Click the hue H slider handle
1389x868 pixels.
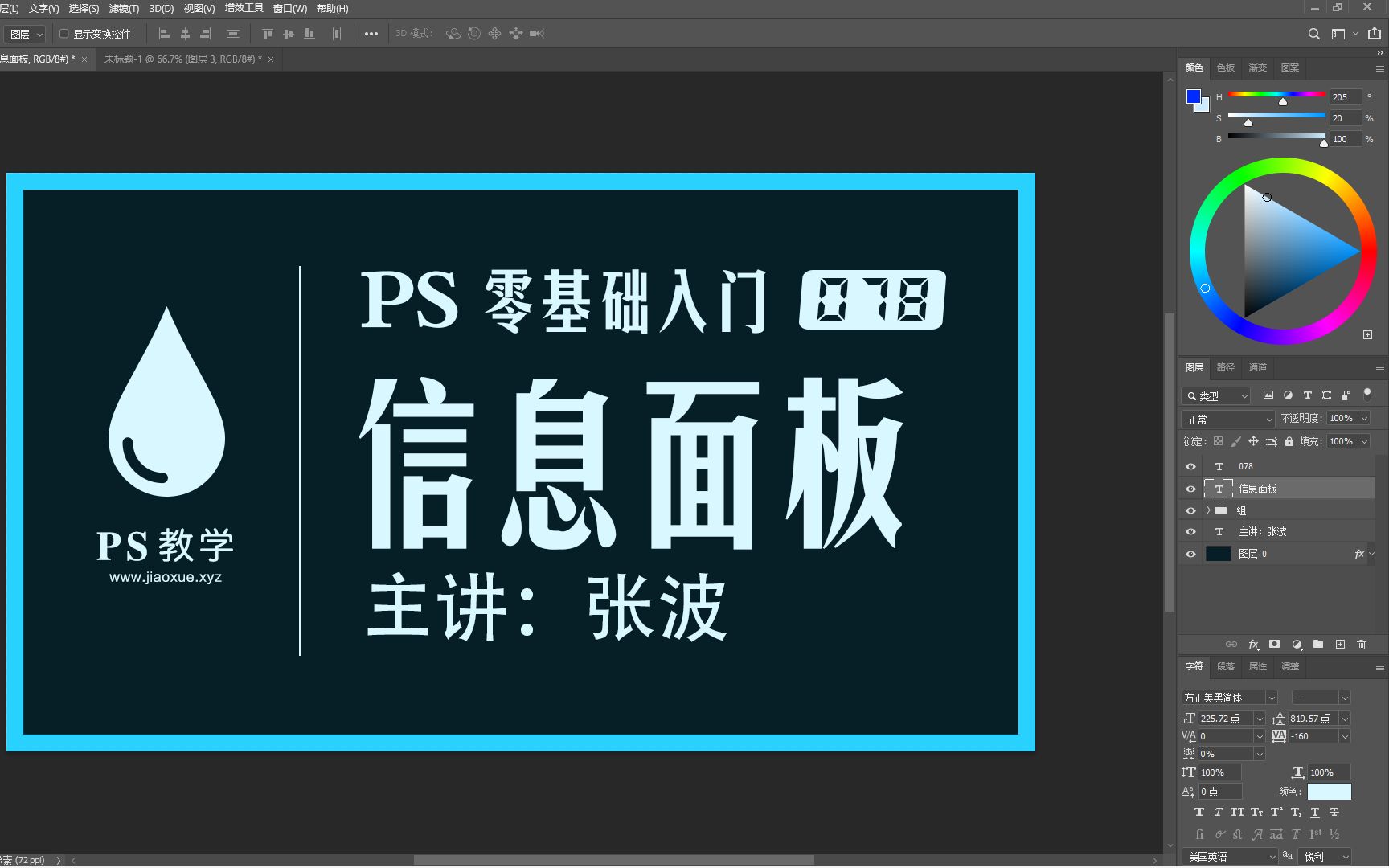tap(1283, 102)
